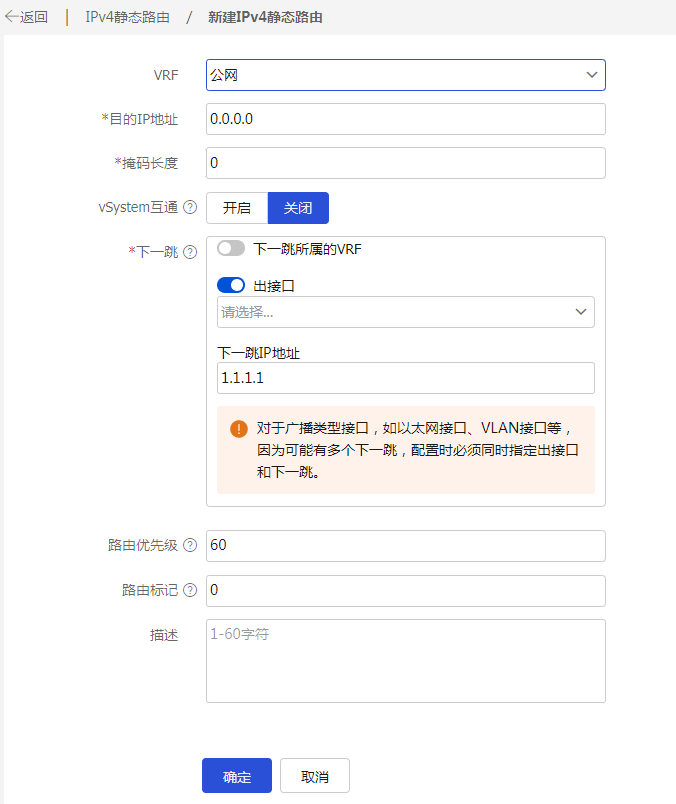Enable the 下一跳所属的VRF toggle switch
676x804 pixels.
pyautogui.click(x=231, y=249)
